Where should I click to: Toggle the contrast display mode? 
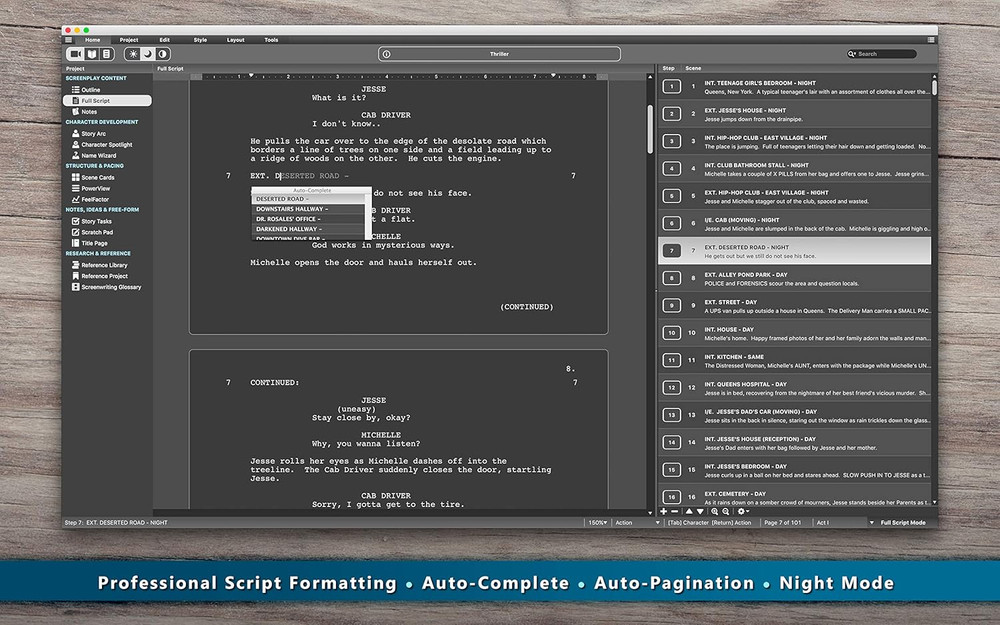pyautogui.click(x=163, y=54)
